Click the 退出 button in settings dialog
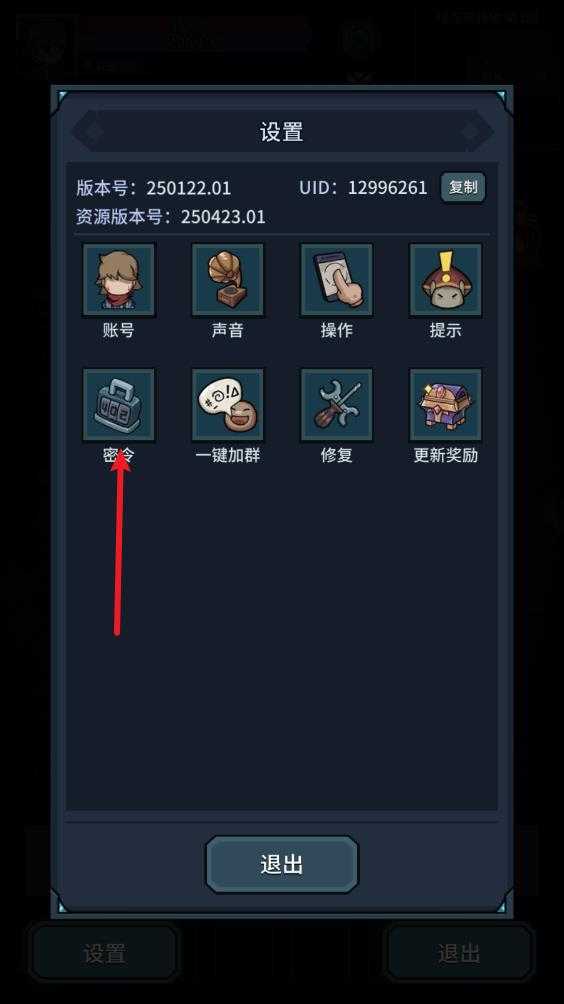The width and height of the screenshot is (564, 1004). point(282,864)
